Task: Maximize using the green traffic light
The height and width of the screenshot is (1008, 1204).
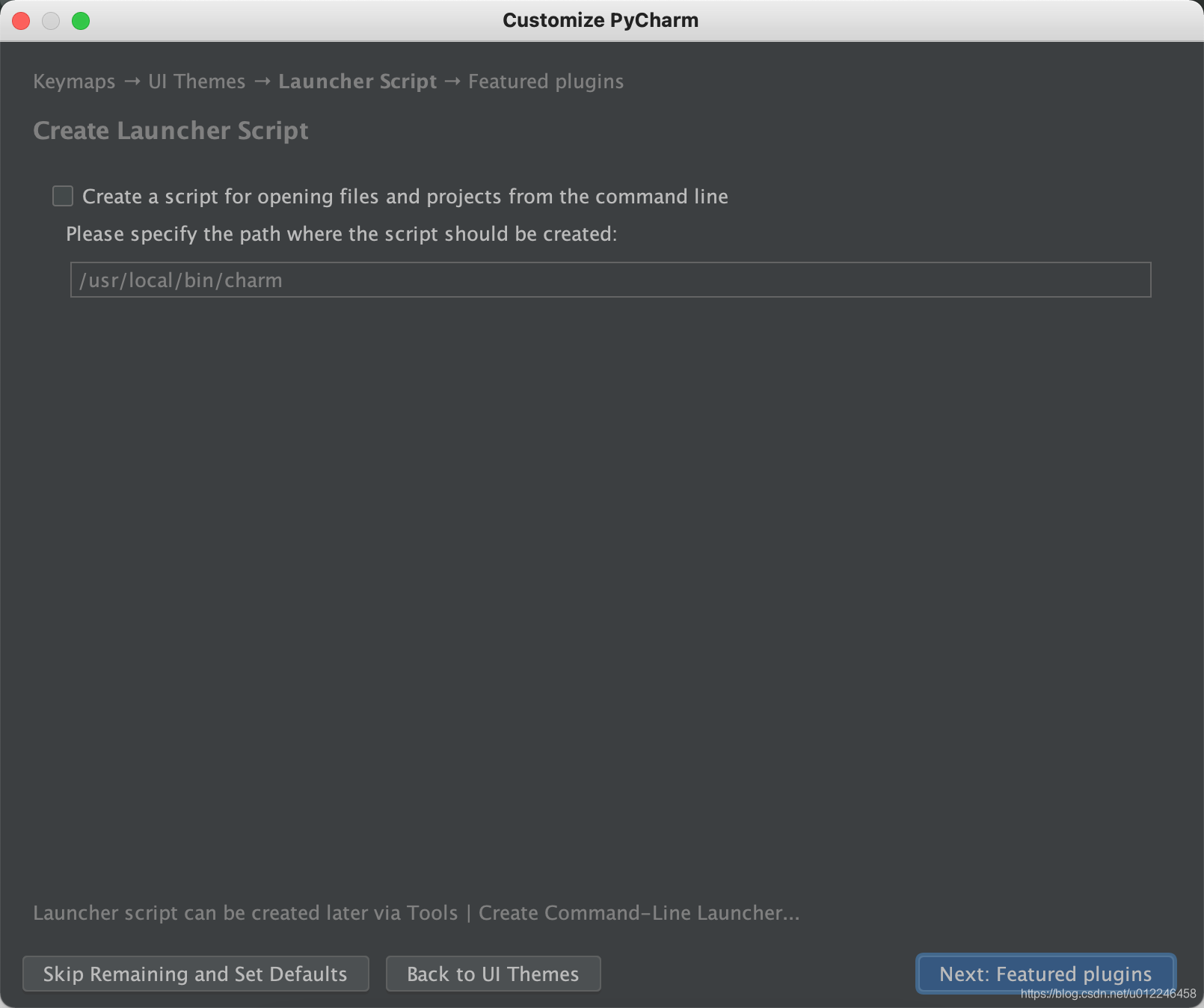Action: coord(82,21)
